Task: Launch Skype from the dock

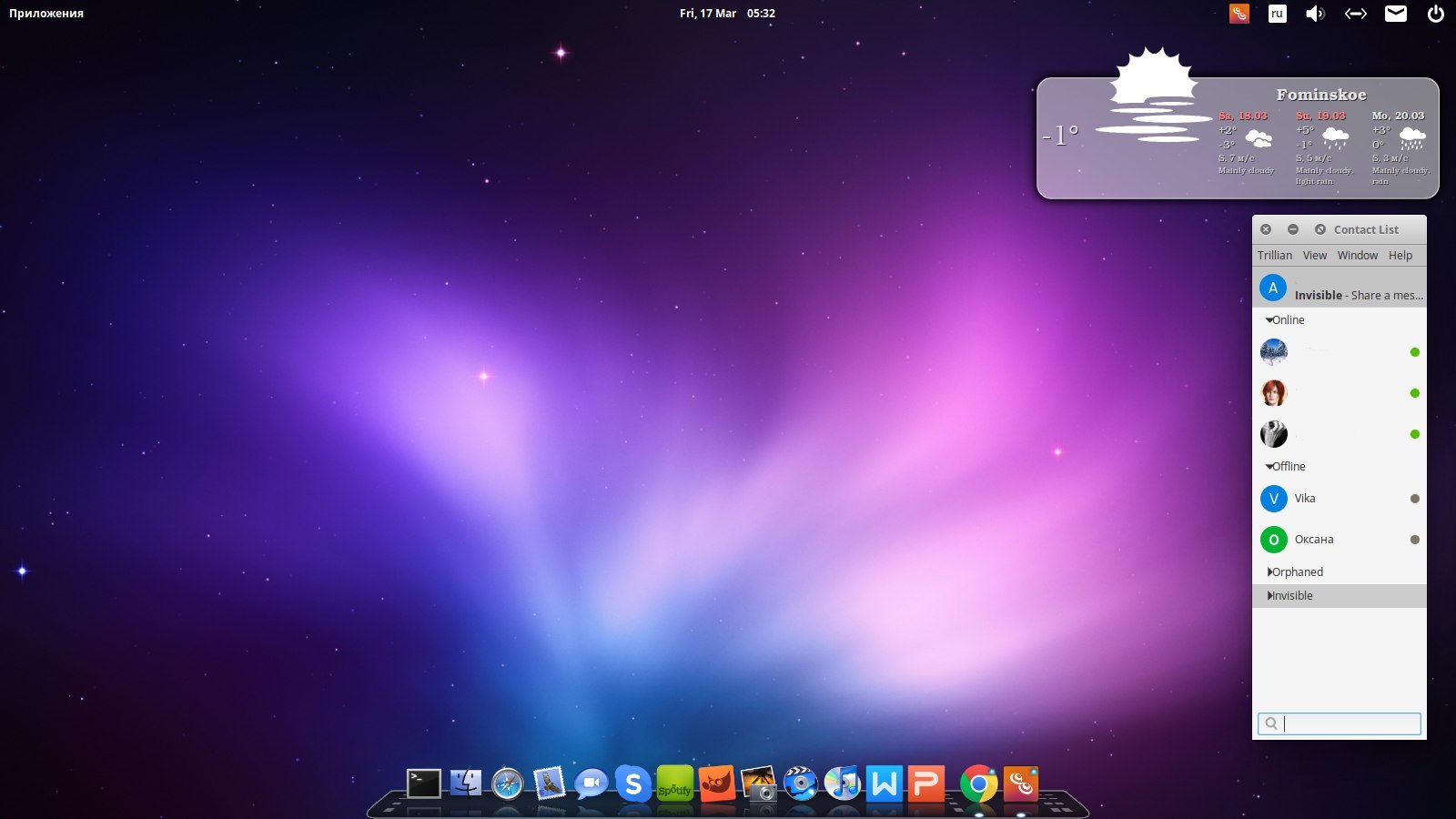Action: tap(632, 784)
